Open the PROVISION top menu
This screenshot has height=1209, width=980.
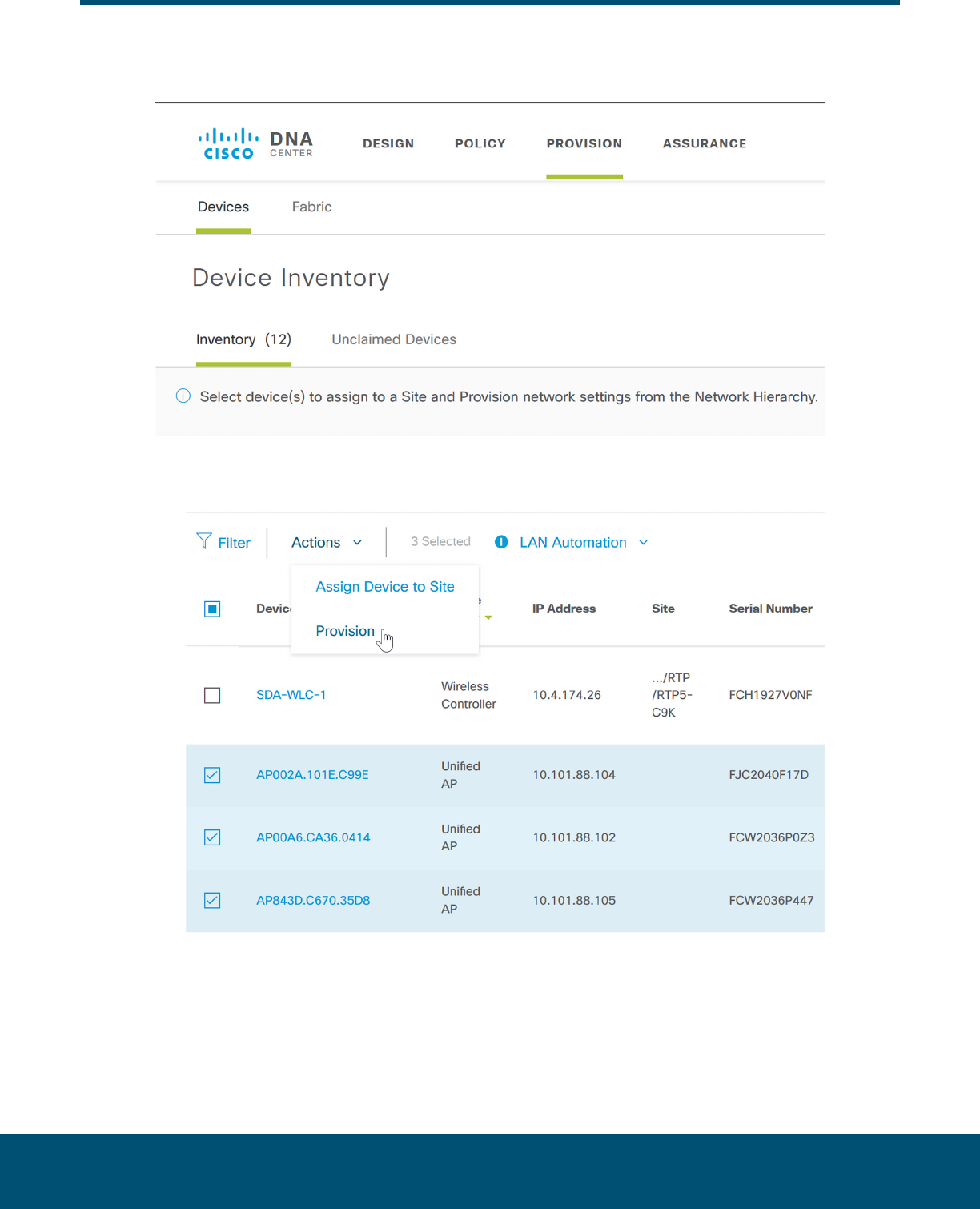click(584, 143)
